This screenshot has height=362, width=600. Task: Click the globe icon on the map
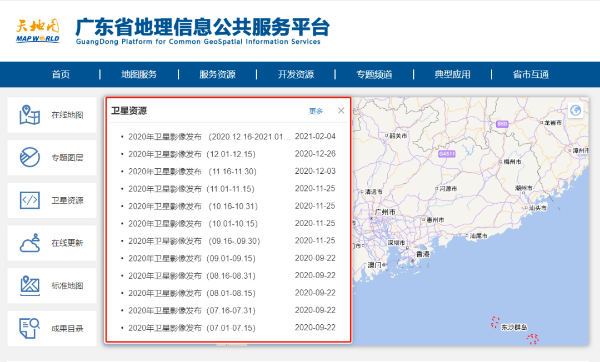tap(576, 111)
